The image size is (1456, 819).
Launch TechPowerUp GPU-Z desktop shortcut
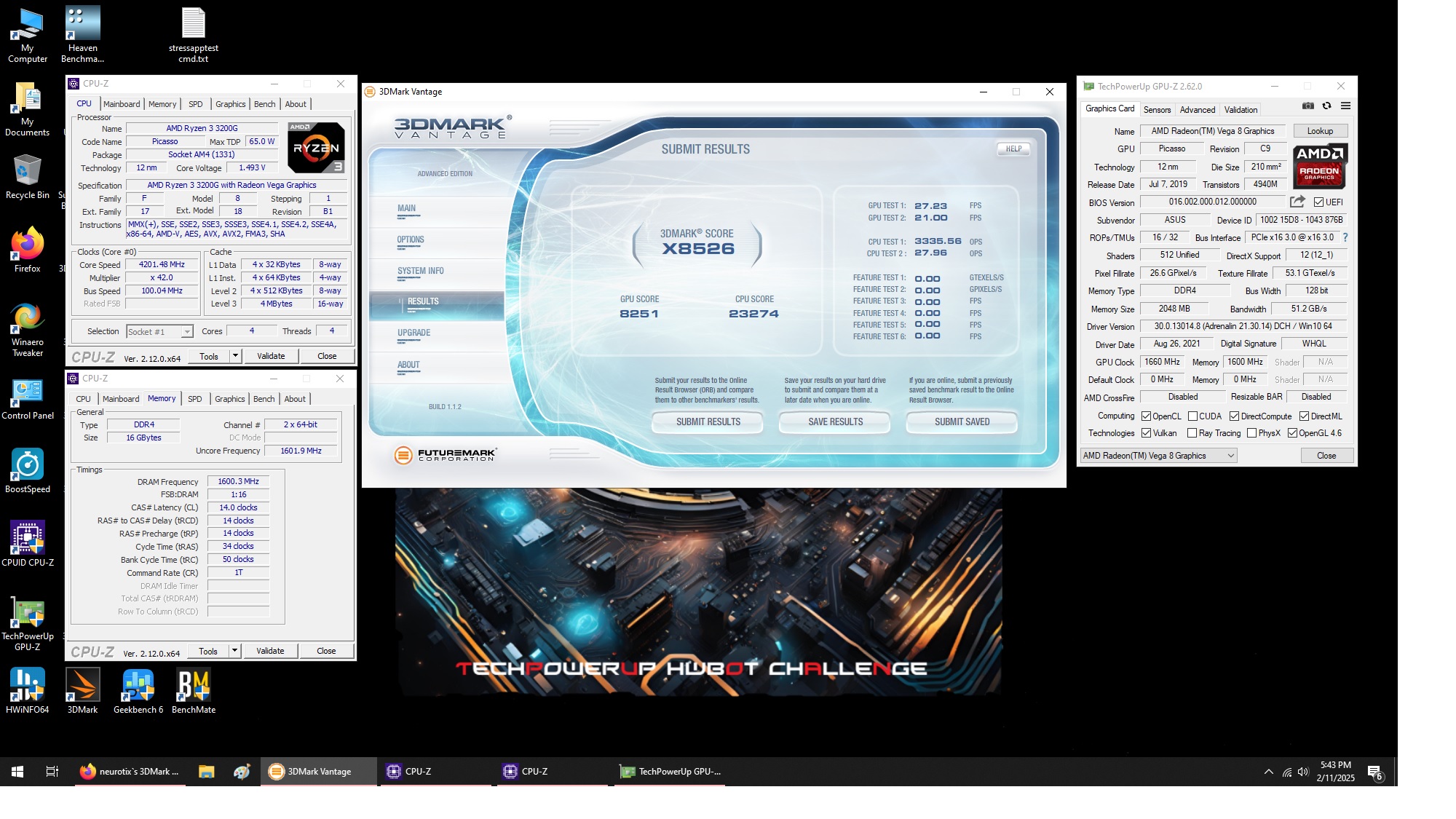28,623
